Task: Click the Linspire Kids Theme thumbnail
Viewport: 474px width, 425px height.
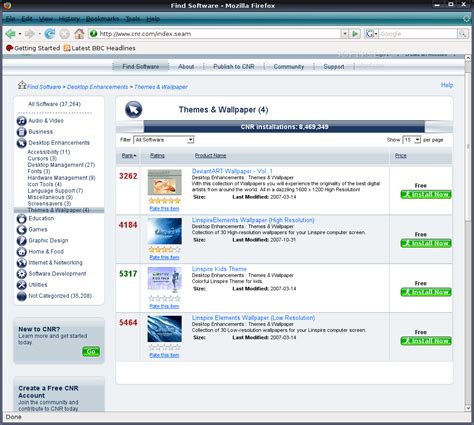Action: [165, 279]
